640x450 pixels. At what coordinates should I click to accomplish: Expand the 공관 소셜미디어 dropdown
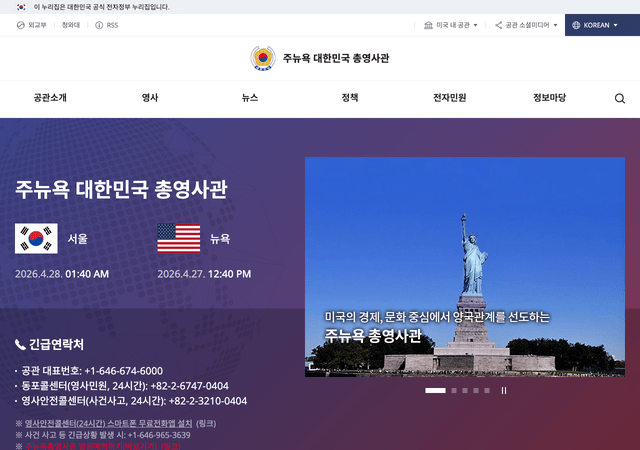[x=526, y=25]
